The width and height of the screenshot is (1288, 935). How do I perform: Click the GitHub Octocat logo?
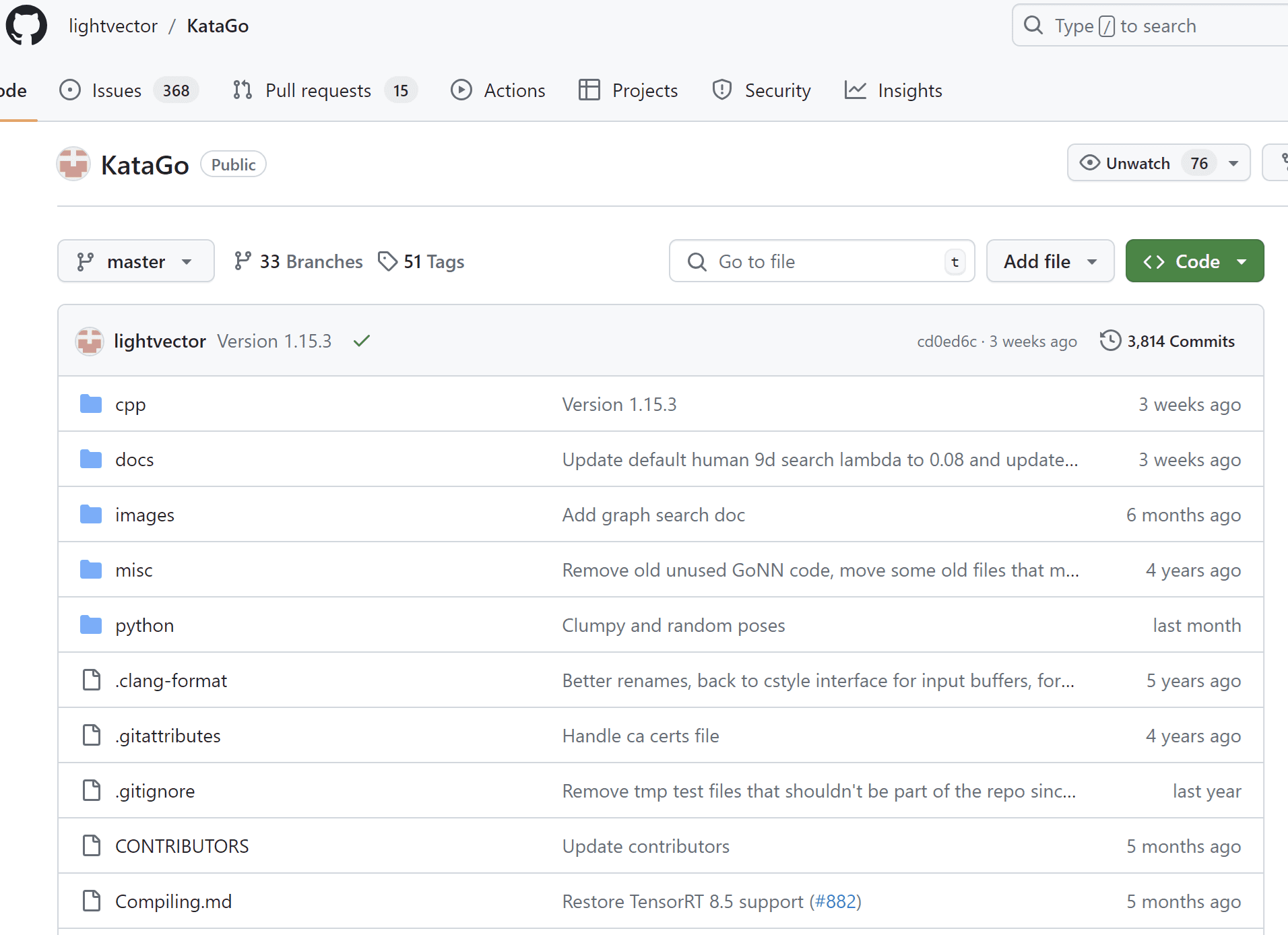click(26, 26)
